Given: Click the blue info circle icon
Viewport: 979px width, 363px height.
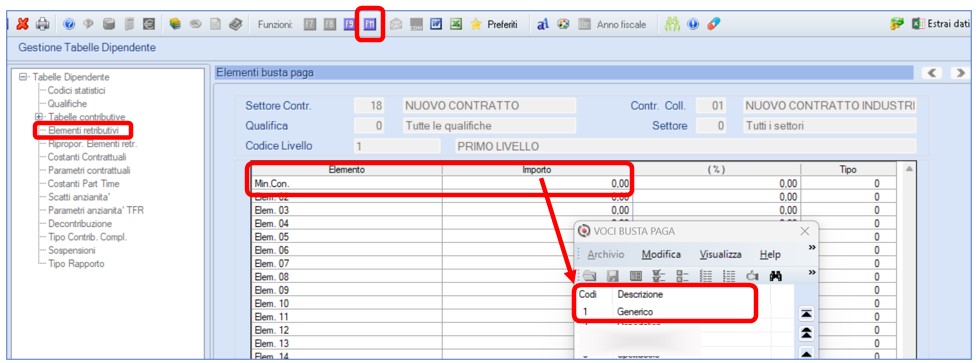Looking at the screenshot, I should click(693, 24).
